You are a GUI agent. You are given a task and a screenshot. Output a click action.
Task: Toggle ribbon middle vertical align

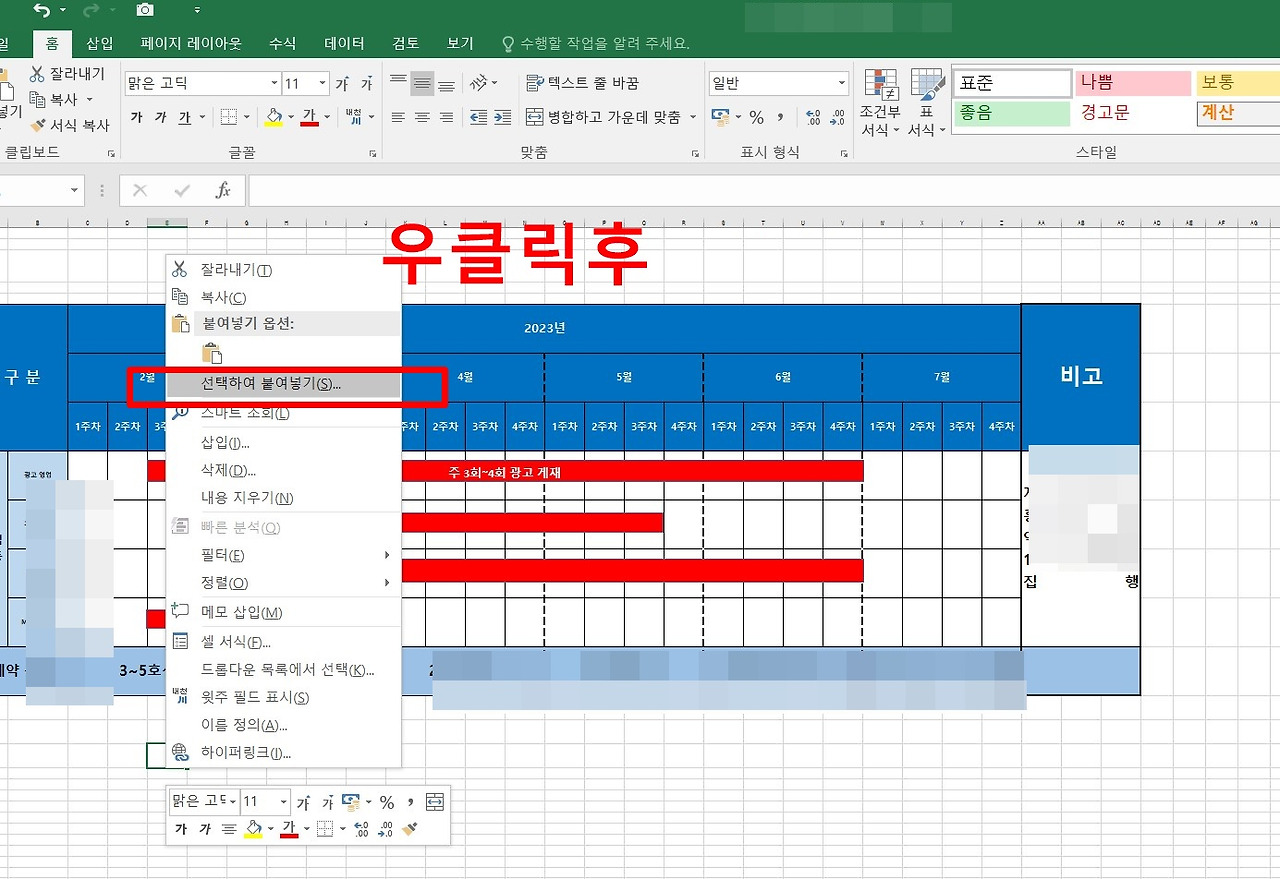(x=422, y=83)
